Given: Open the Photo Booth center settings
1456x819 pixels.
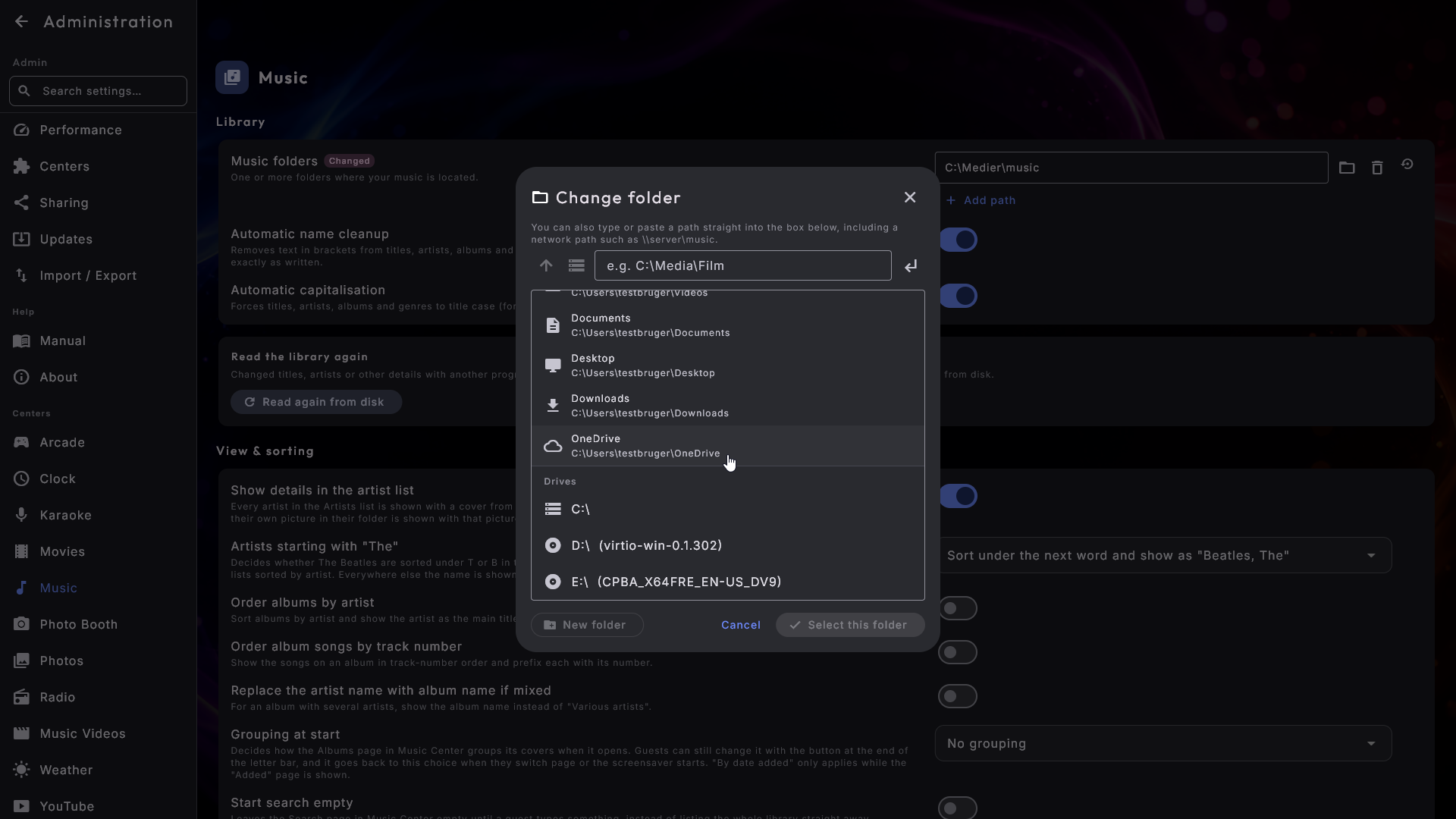Looking at the screenshot, I should pyautogui.click(x=98, y=625).
